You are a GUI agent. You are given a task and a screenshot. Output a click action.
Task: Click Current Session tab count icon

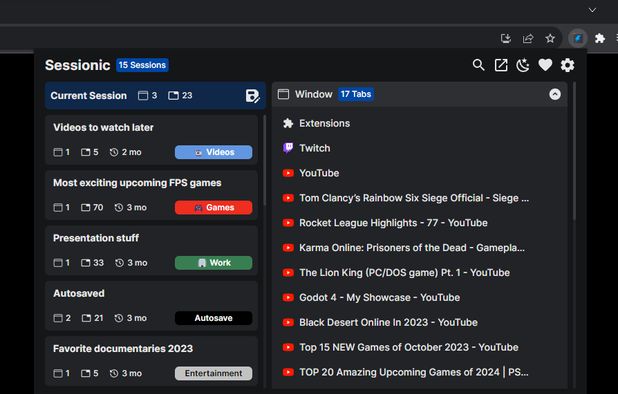click(173, 95)
